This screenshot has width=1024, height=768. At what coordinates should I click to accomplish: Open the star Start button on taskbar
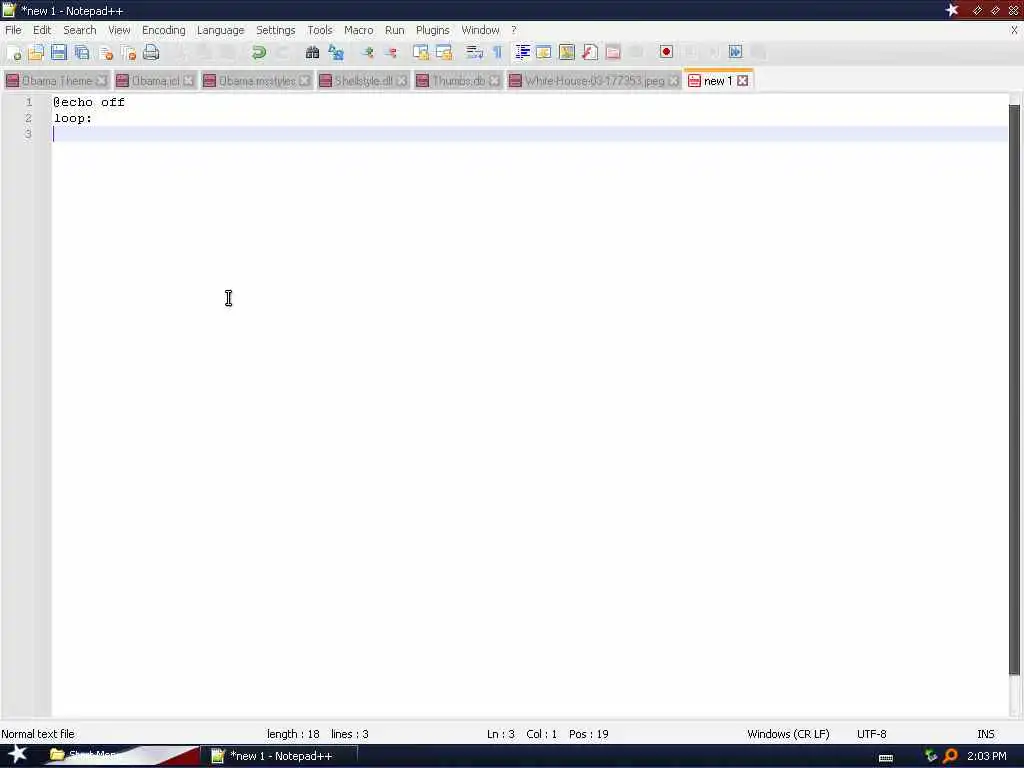click(x=18, y=754)
